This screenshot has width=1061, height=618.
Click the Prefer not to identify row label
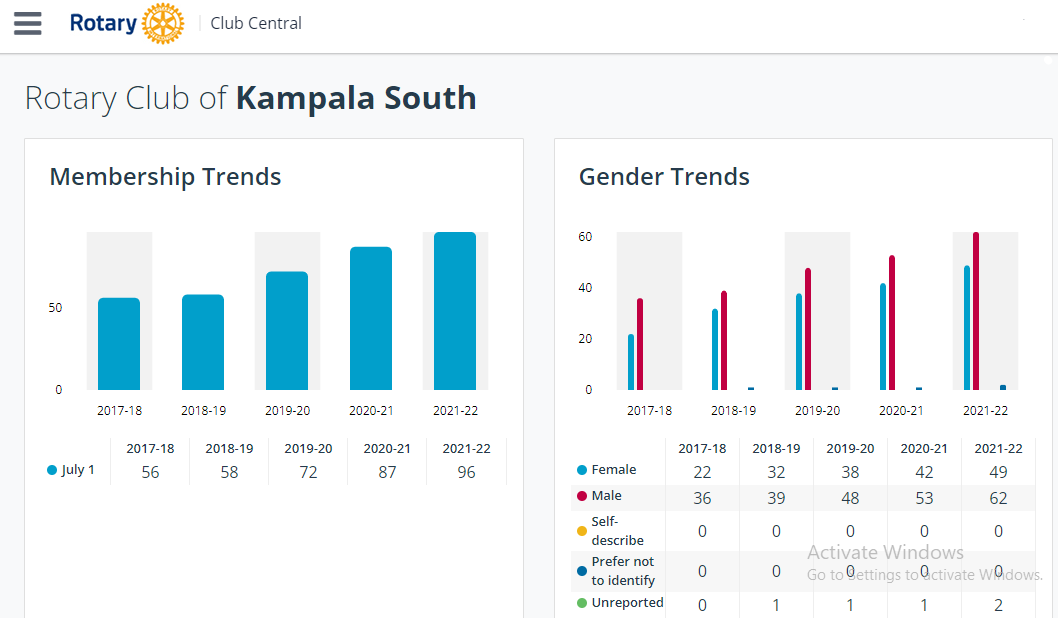(623, 571)
